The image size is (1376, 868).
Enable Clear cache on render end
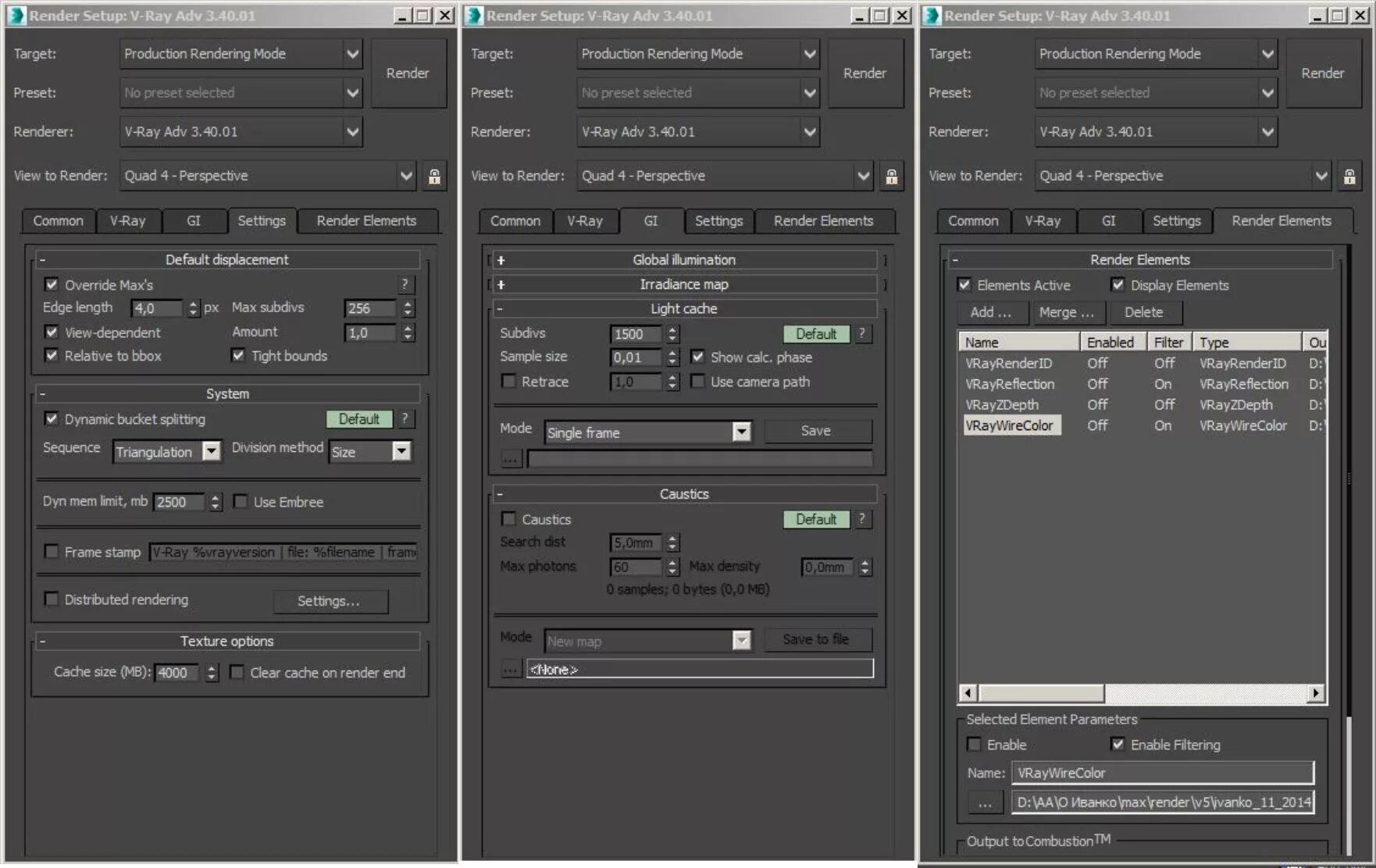tap(237, 672)
